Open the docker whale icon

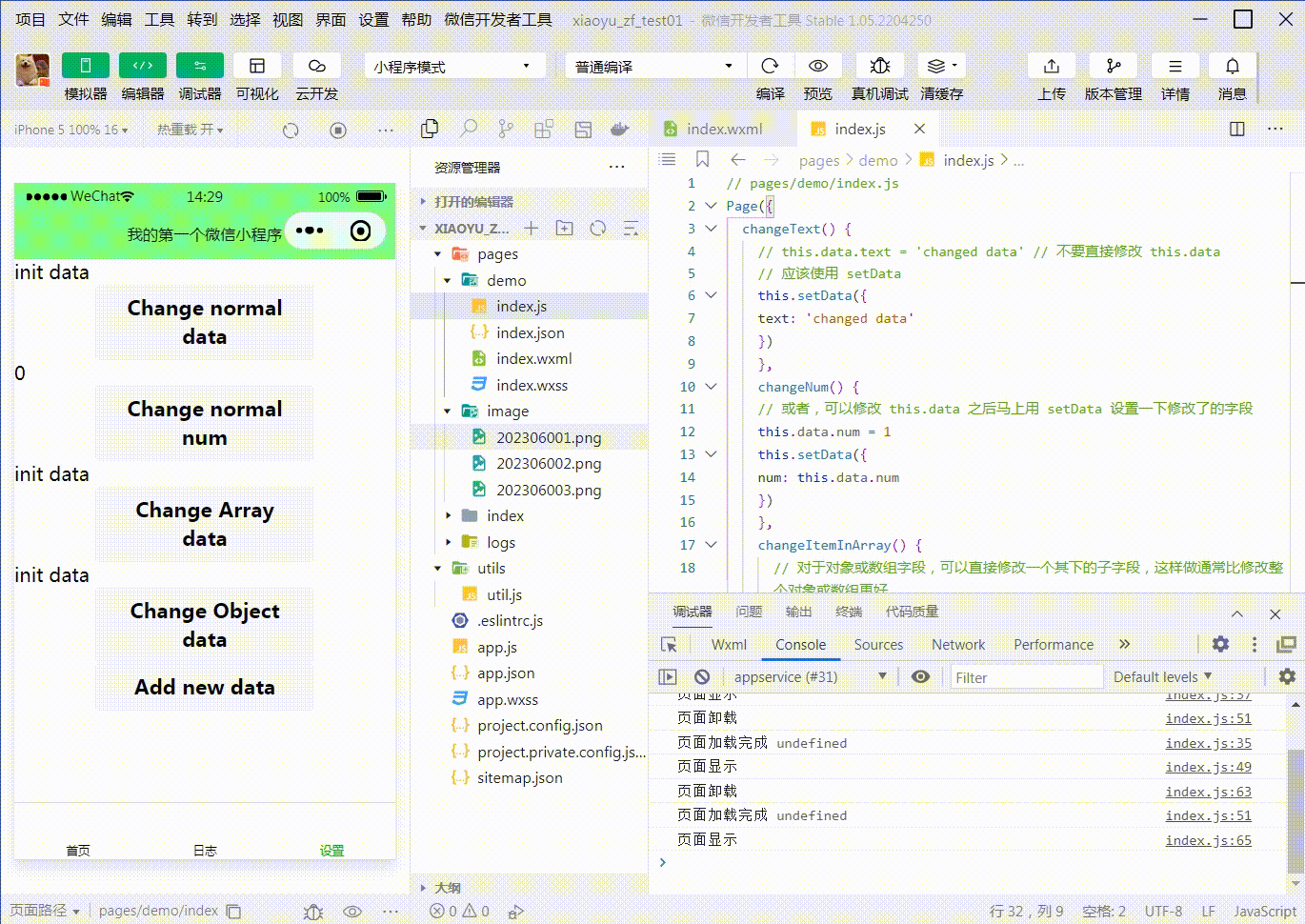(620, 129)
